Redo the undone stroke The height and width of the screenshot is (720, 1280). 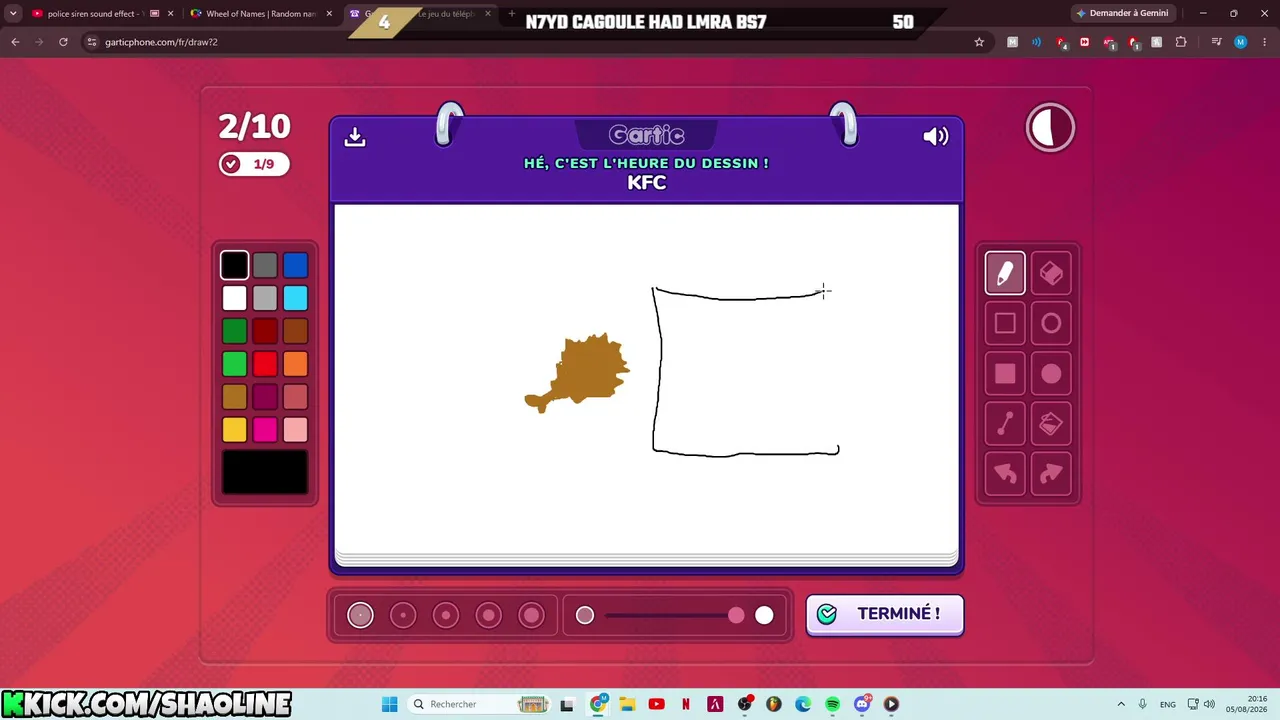click(x=1051, y=474)
